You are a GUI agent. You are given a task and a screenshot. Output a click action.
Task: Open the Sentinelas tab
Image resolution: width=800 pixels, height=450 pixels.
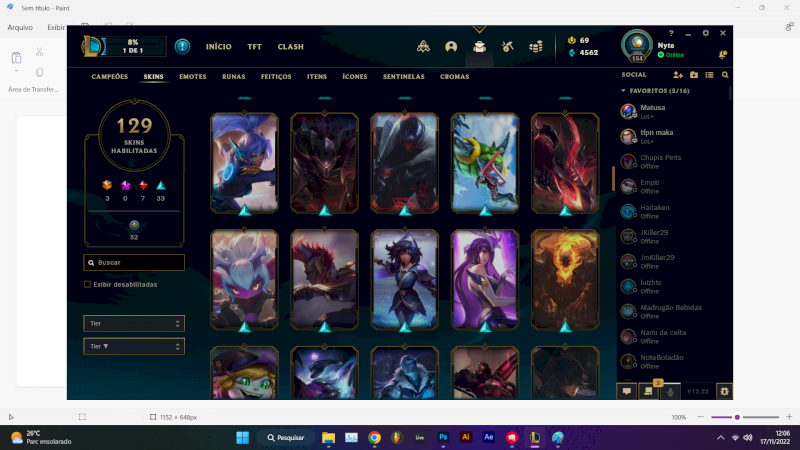pos(404,77)
